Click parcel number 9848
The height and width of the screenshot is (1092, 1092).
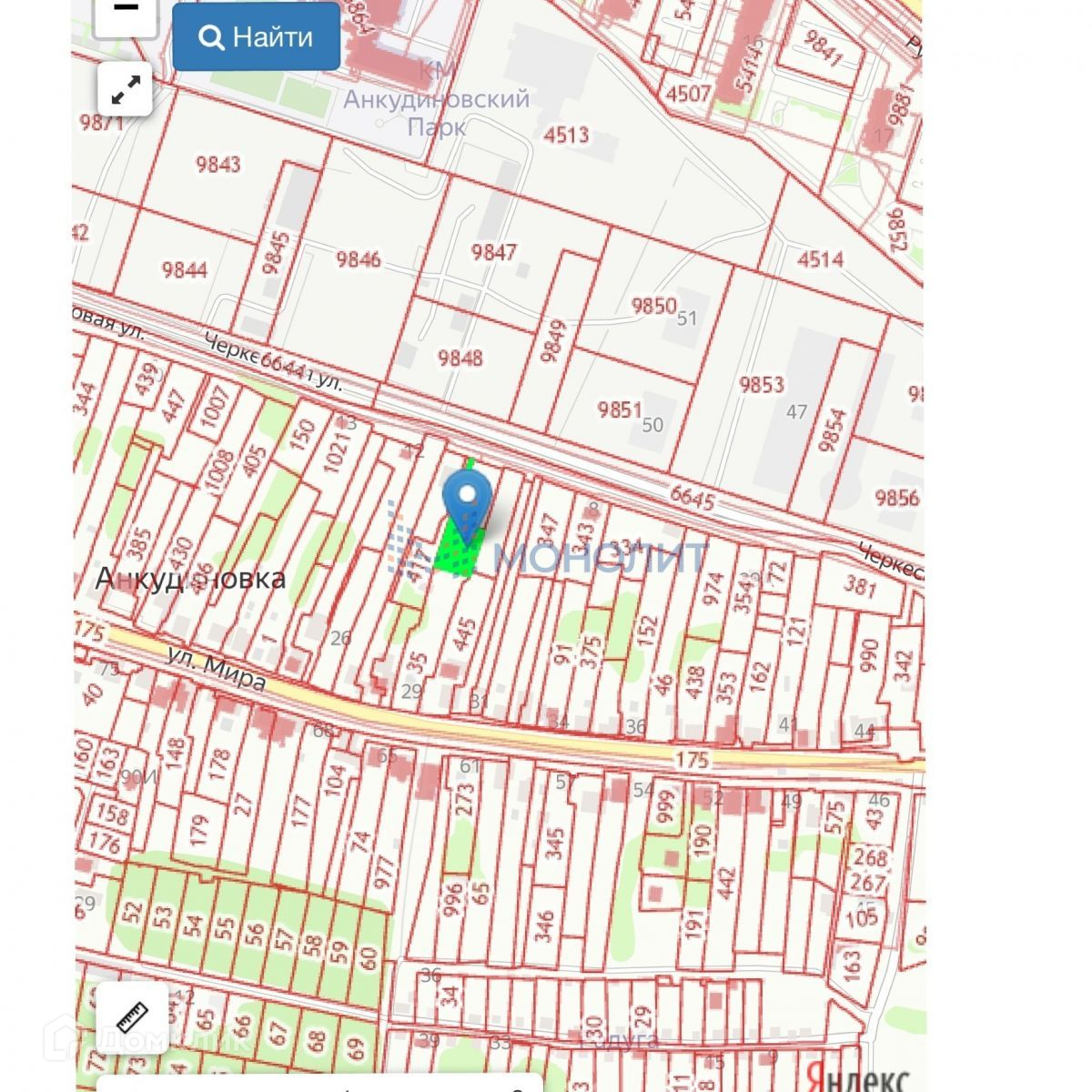[x=460, y=358]
